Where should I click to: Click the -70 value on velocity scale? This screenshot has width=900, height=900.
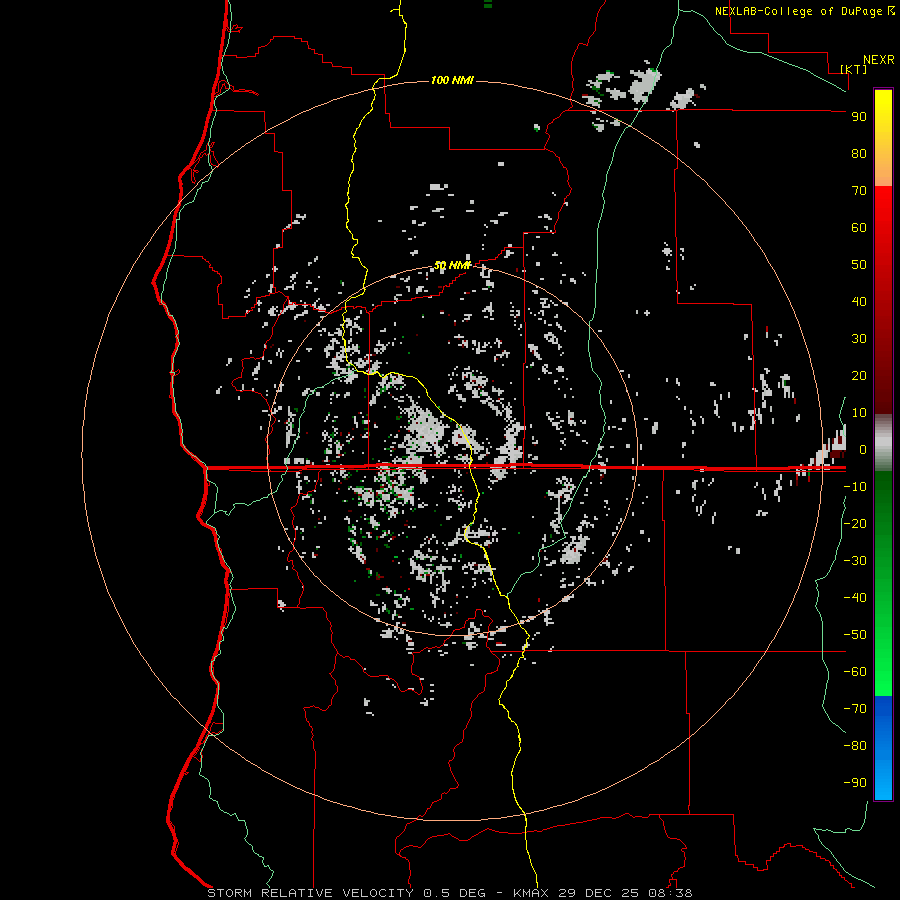click(855, 709)
